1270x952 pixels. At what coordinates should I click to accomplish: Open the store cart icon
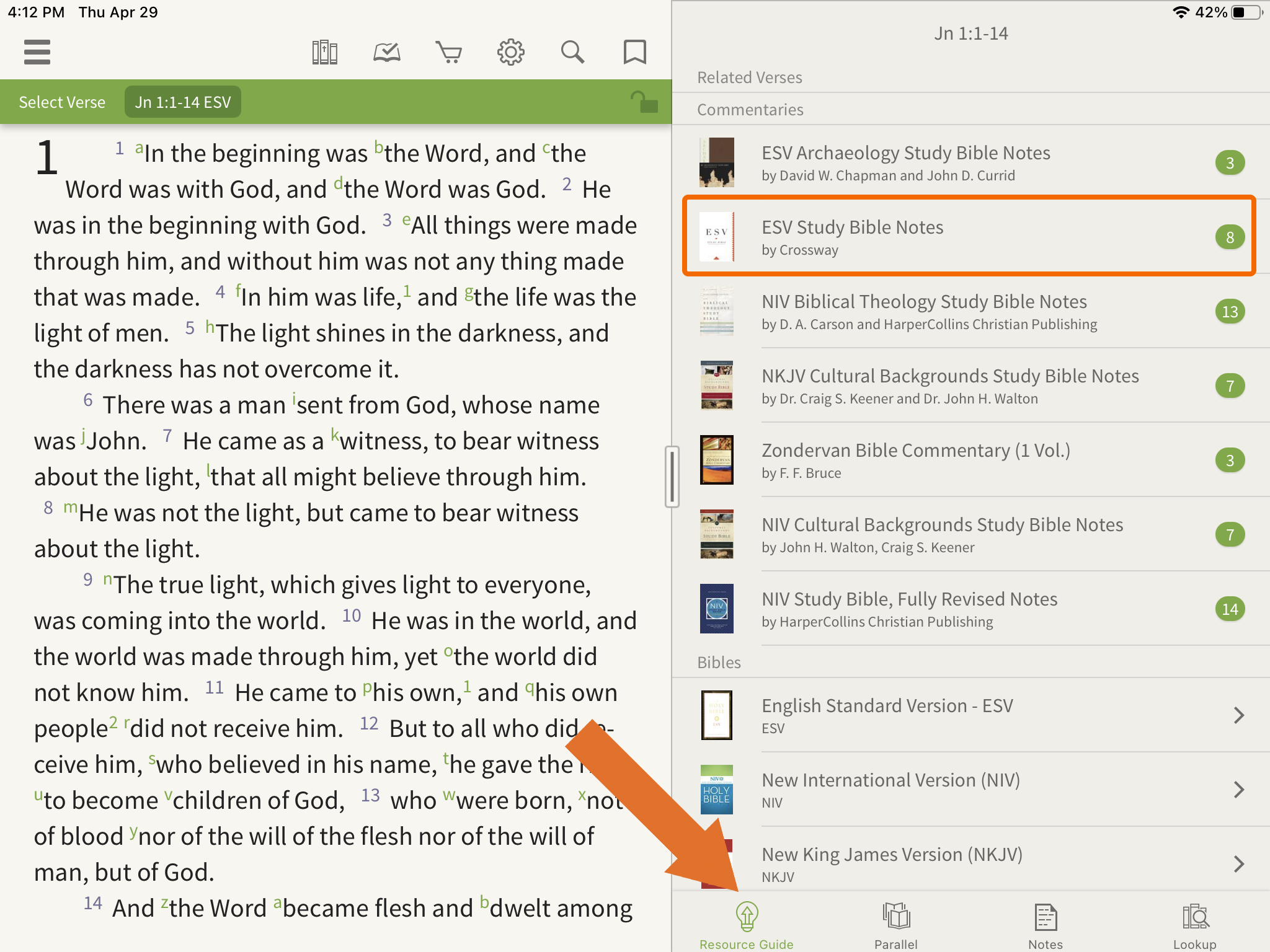click(x=448, y=52)
